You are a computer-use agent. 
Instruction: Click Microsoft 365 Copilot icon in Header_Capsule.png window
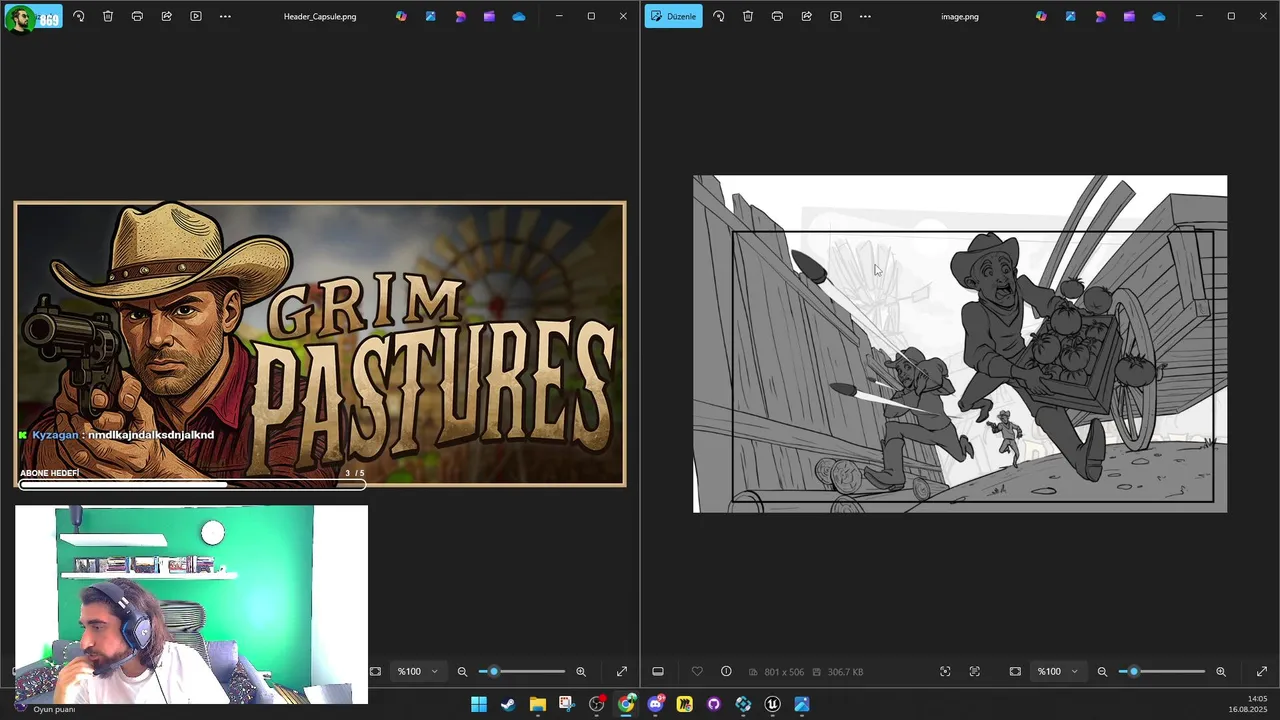point(401,16)
